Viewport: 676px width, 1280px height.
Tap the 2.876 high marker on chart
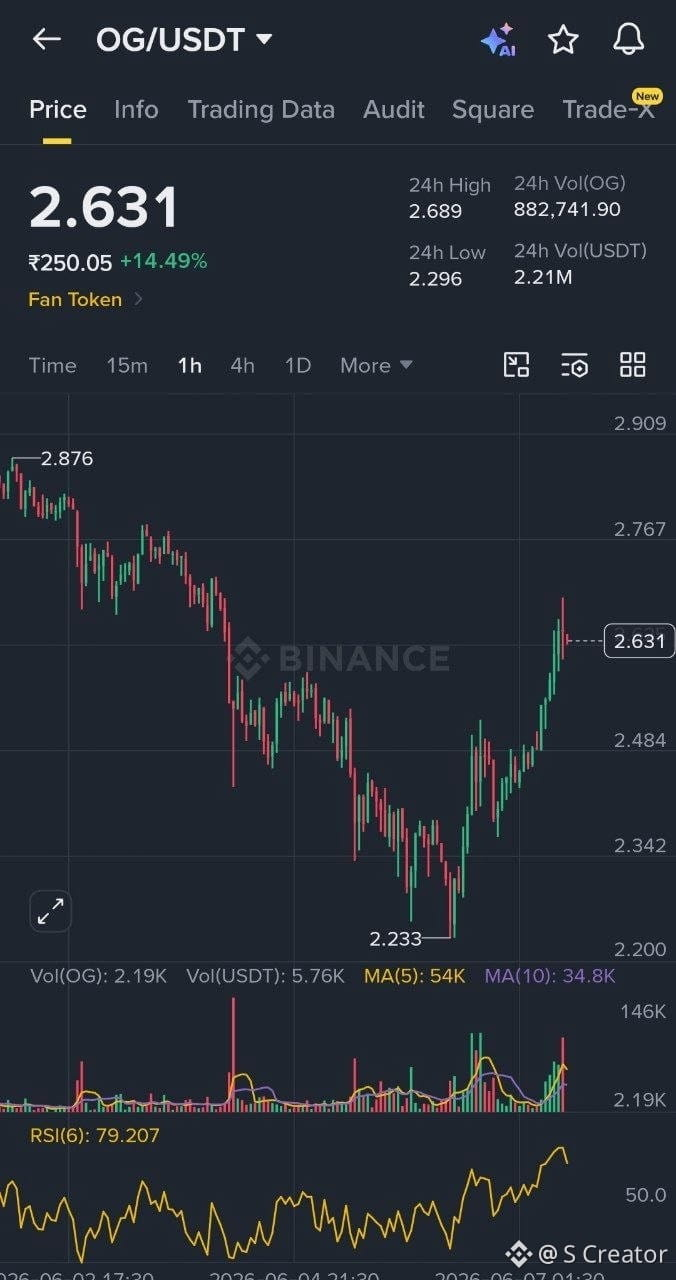click(x=67, y=459)
